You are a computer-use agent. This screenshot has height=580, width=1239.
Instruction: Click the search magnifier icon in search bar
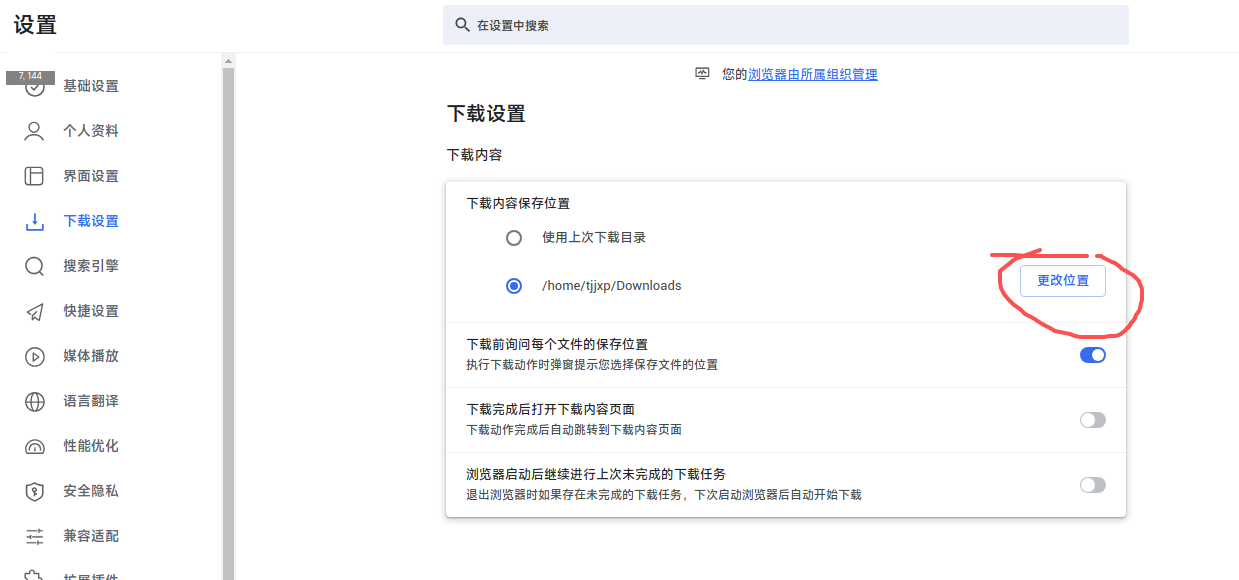(x=462, y=25)
